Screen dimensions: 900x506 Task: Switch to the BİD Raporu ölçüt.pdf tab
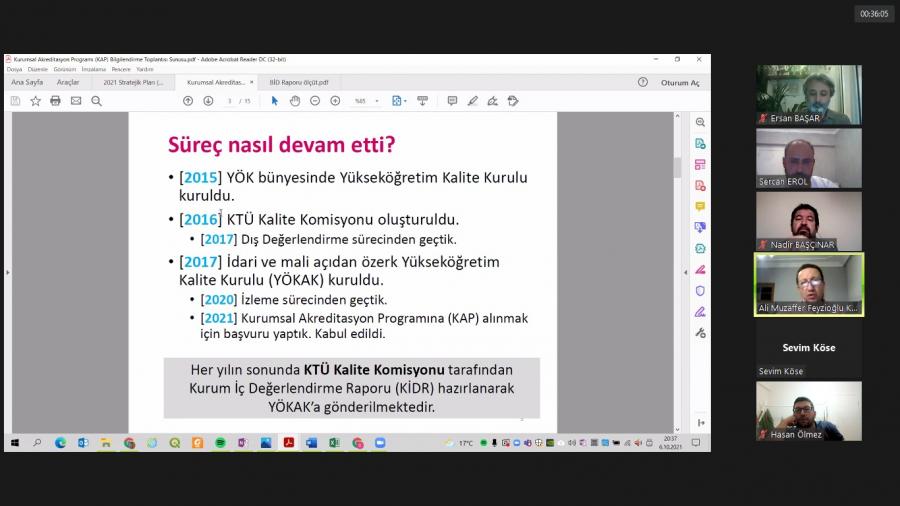click(x=298, y=83)
